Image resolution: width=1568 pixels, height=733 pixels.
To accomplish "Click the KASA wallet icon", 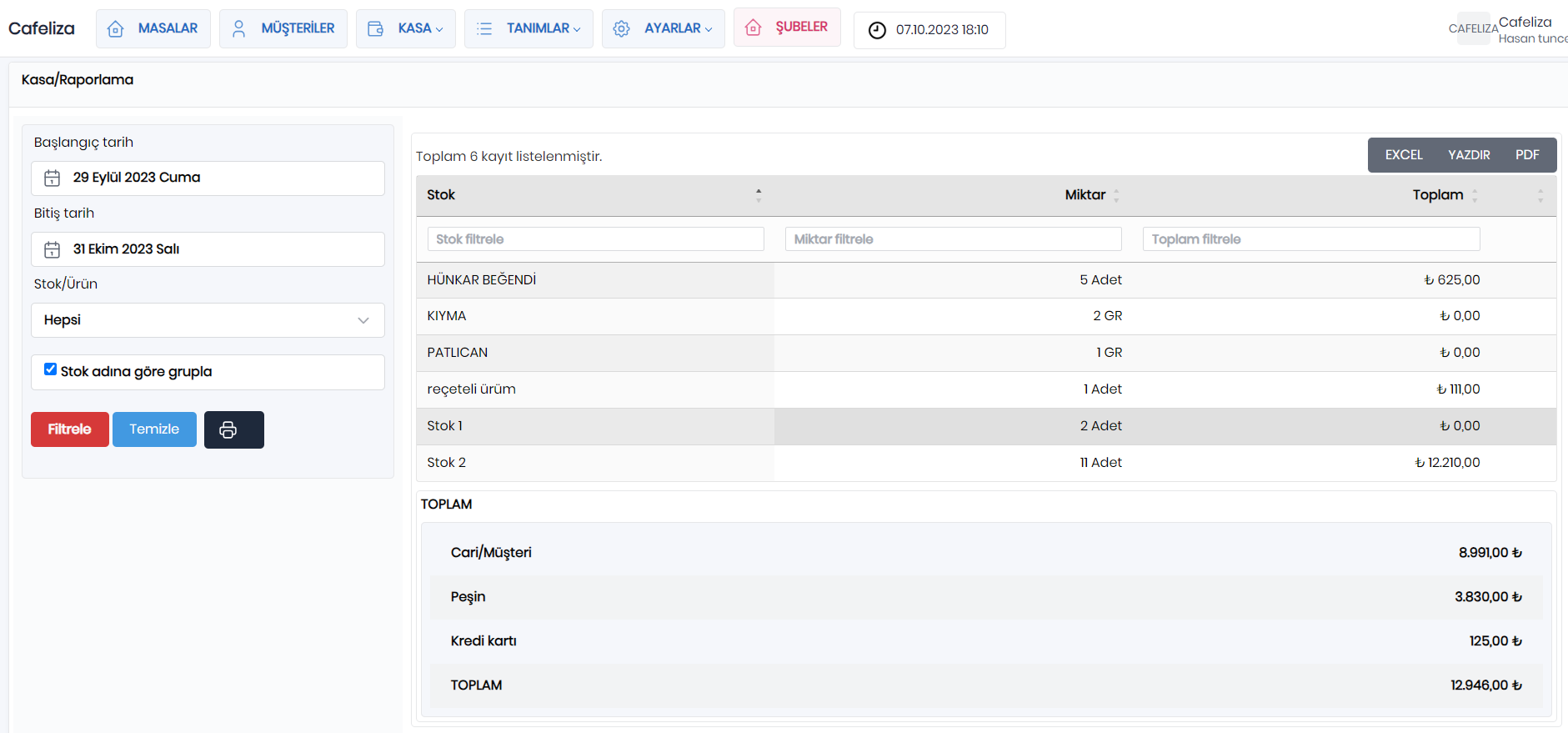I will pos(376,29).
